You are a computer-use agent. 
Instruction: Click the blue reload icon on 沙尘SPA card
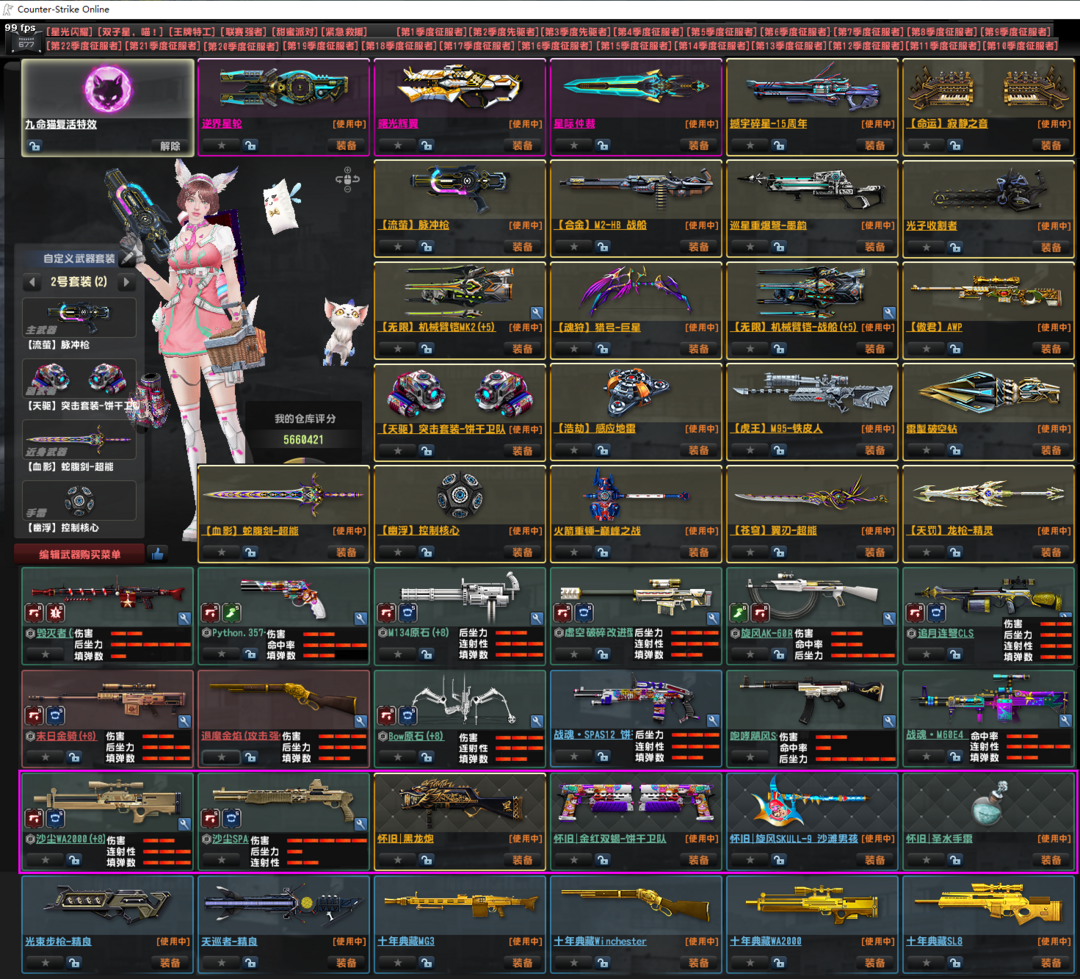tap(231, 818)
